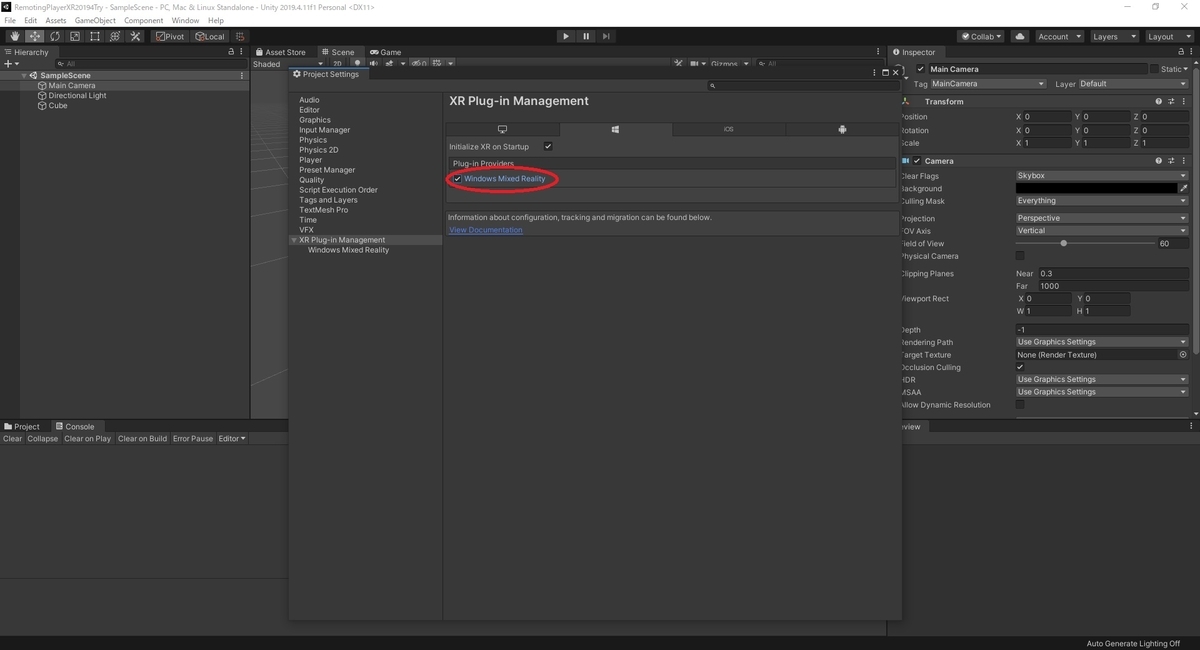This screenshot has width=1200, height=650.
Task: Click the Hierarchy add (+) button
Action: pyautogui.click(x=11, y=64)
